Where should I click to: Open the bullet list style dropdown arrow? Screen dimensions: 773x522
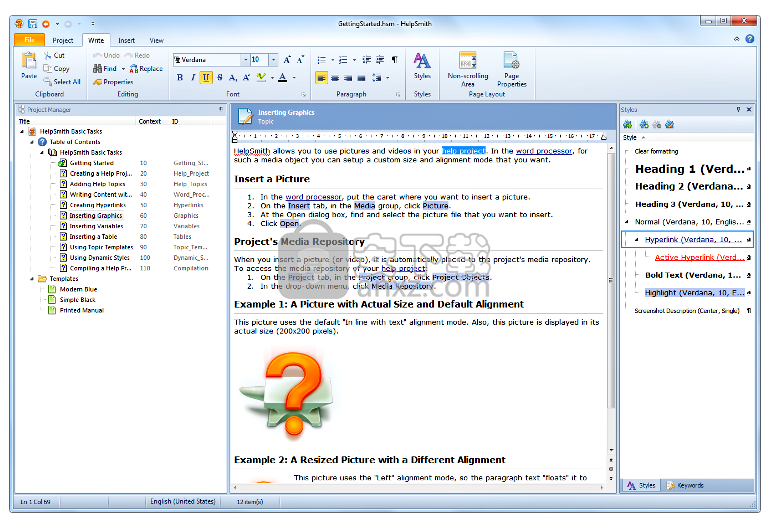pos(332,60)
